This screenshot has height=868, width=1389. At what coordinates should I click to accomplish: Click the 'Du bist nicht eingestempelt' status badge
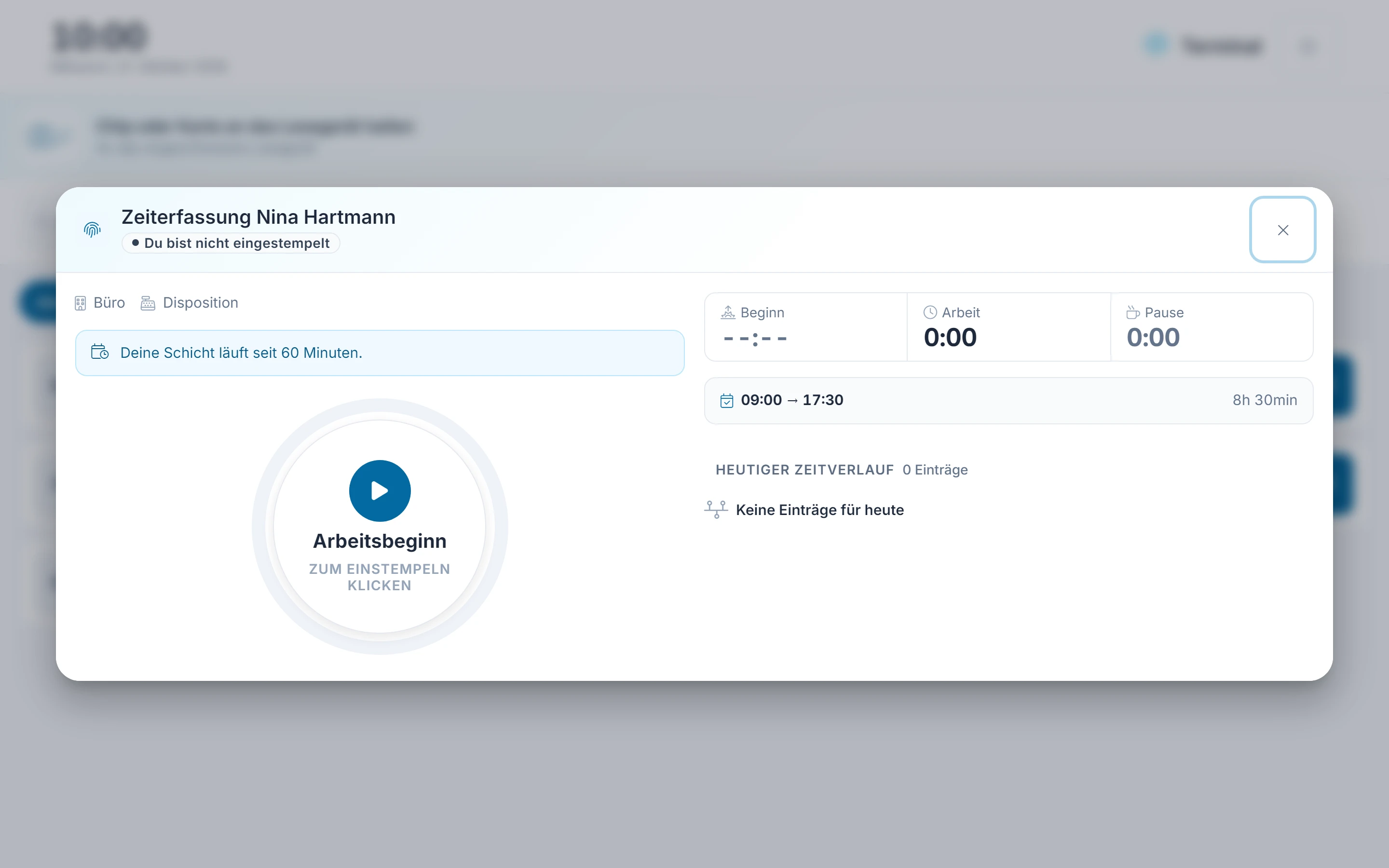click(231, 243)
